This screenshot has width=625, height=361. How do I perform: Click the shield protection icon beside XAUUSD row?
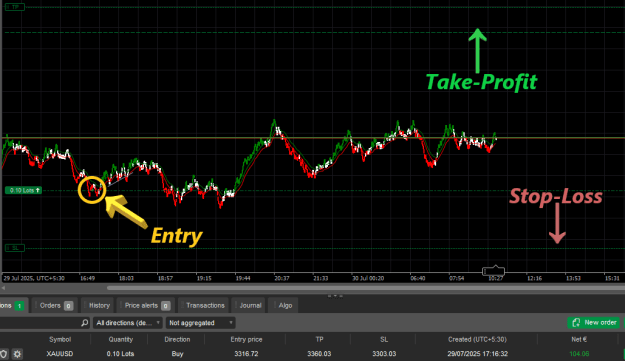point(4,354)
